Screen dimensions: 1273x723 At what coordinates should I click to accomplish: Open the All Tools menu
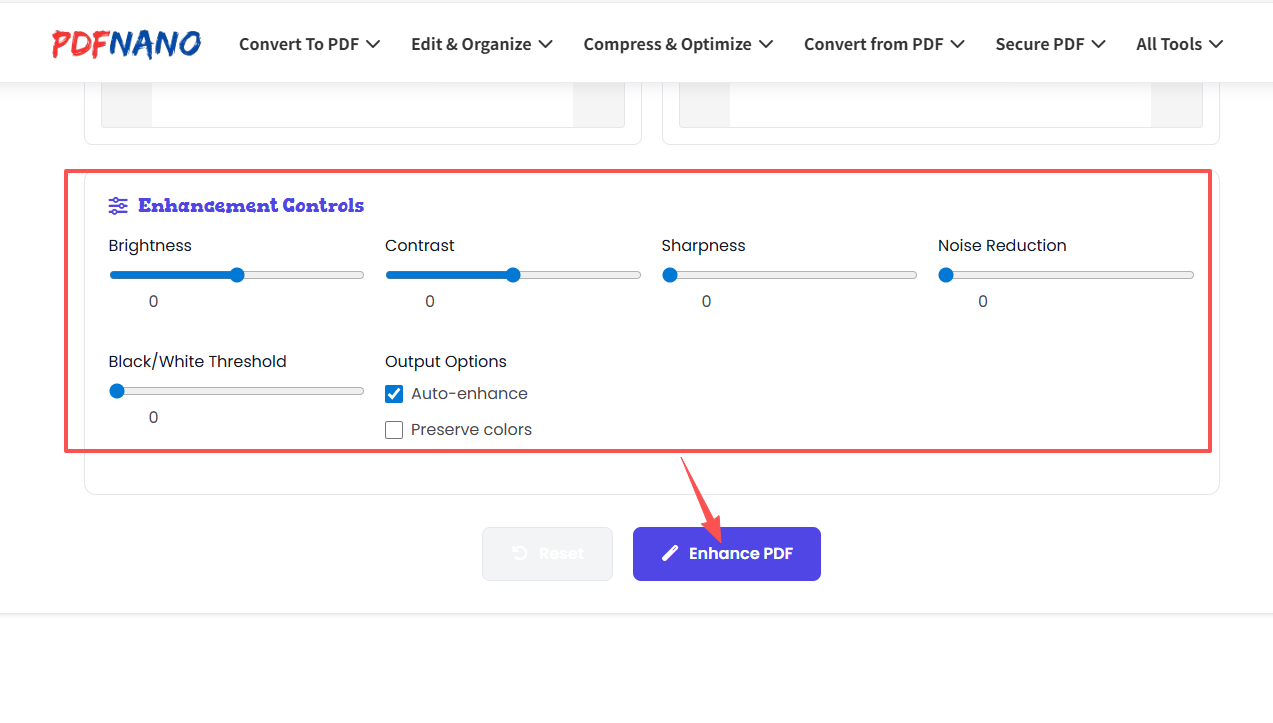(x=1179, y=44)
